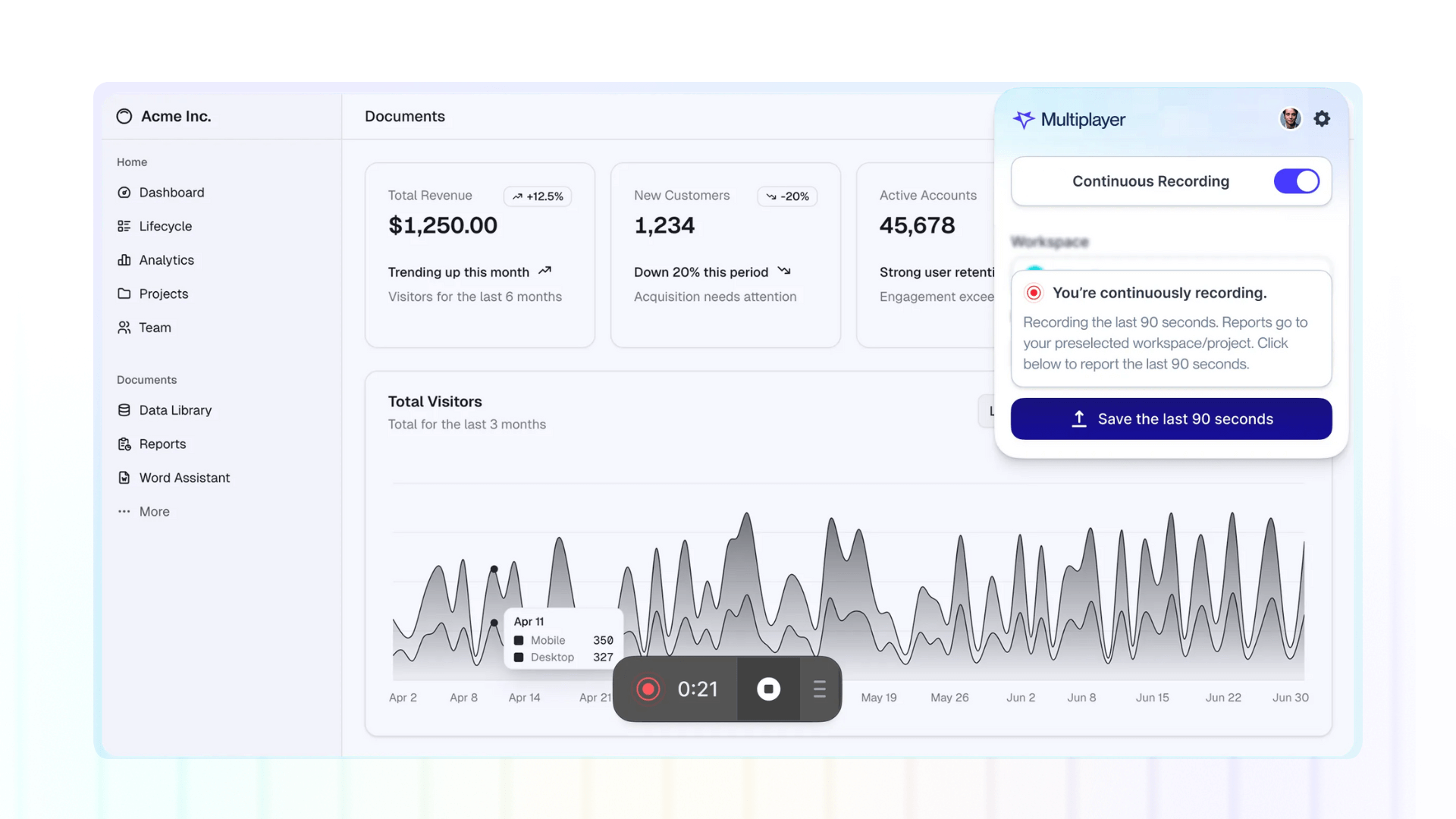1456x819 pixels.
Task: Disable Continuous Recording
Action: coord(1297,181)
